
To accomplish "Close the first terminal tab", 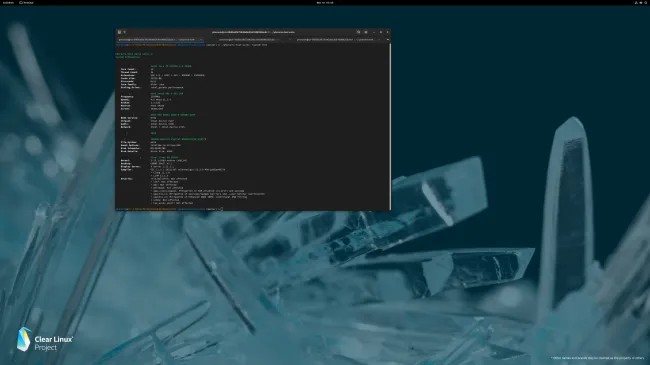I will tap(201, 40).
